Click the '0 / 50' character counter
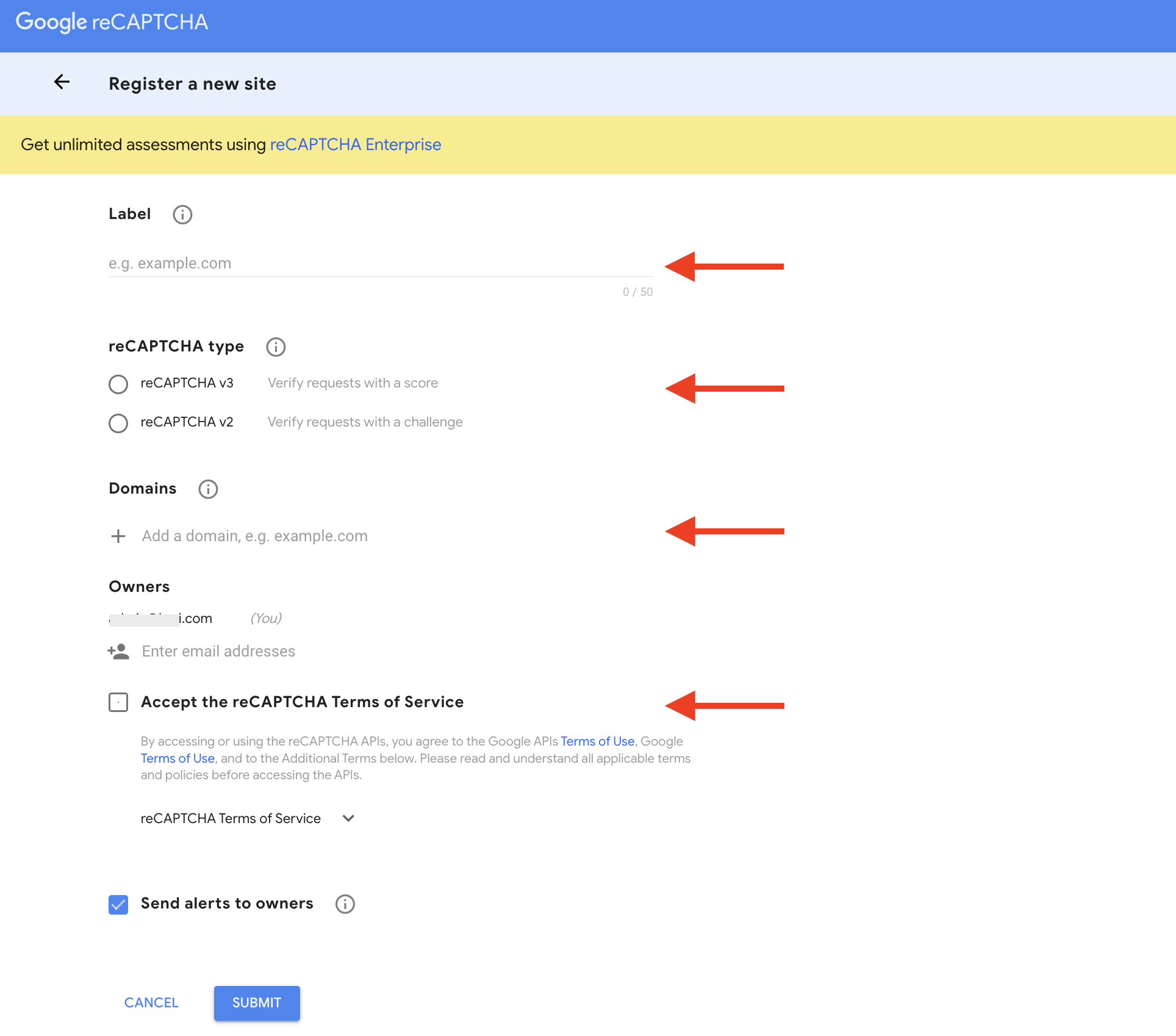This screenshot has width=1176, height=1036. coord(637,292)
